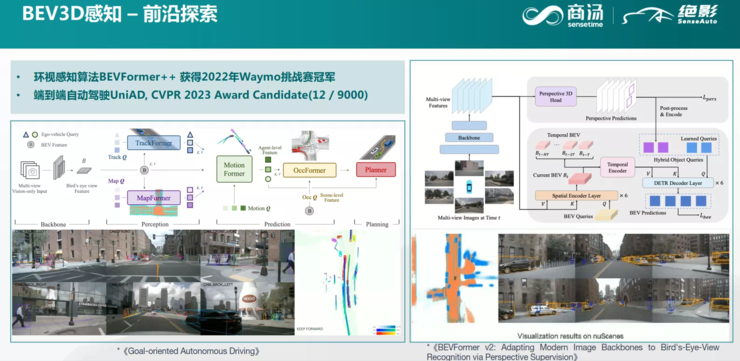The height and width of the screenshot is (361, 740).
Task: Click the "Planning" stage label
Action: (377, 225)
